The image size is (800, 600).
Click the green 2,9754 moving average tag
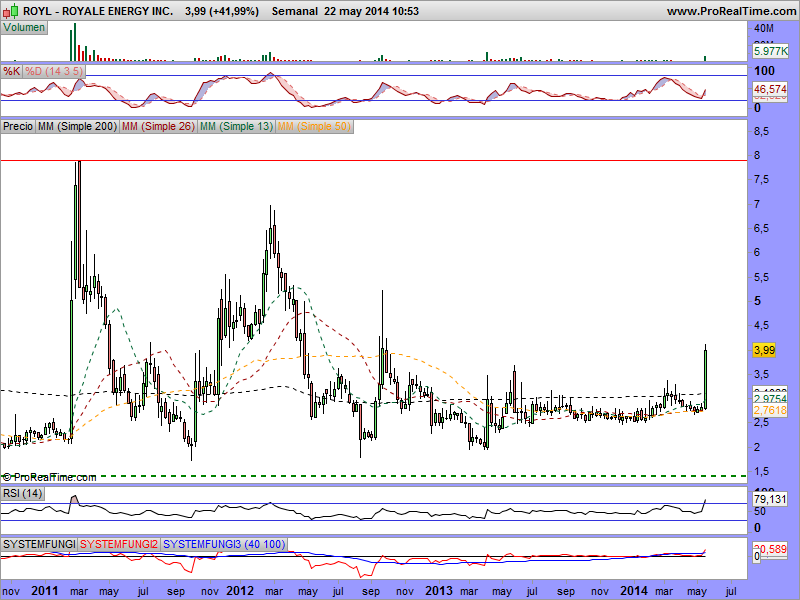point(770,398)
